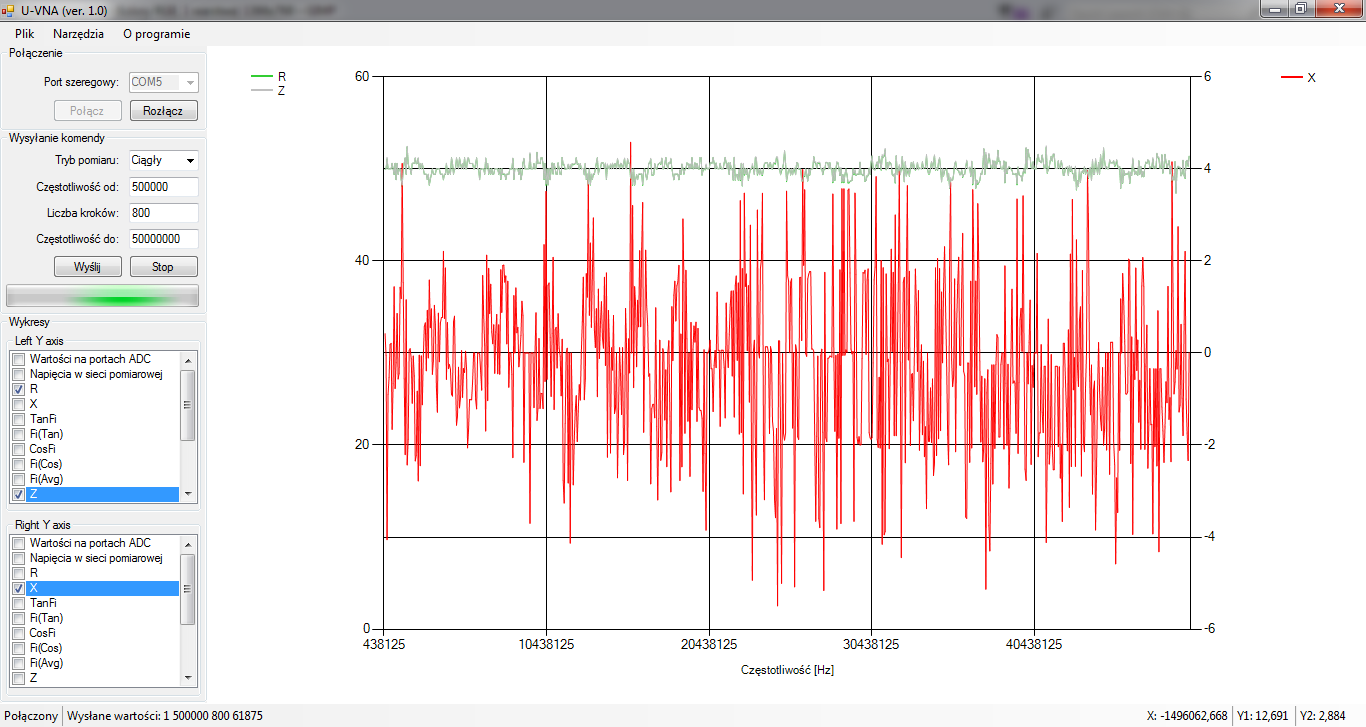1366x727 pixels.
Task: Click the Liczba kroków input field
Action: click(163, 213)
